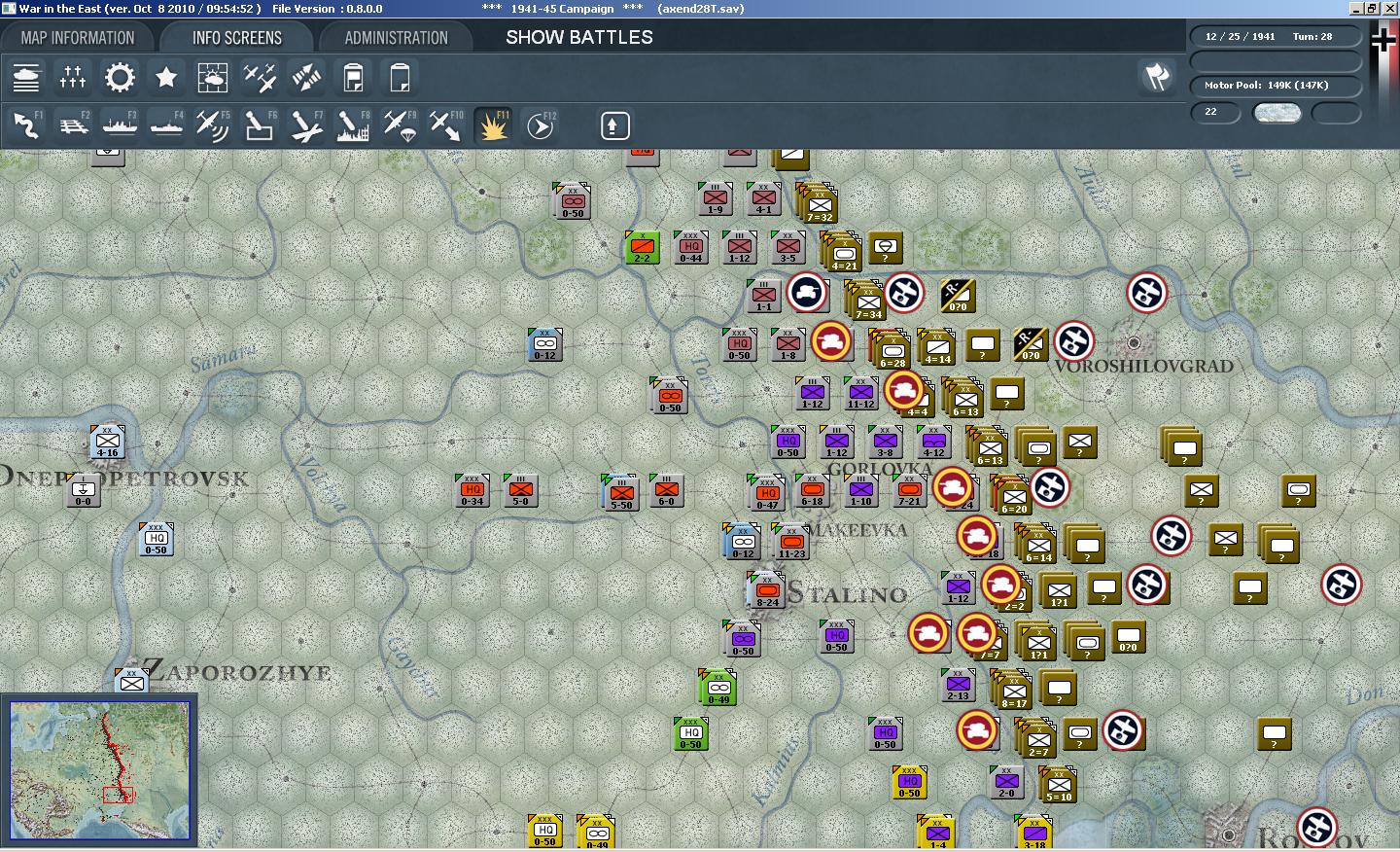Select the red 5-50 infantry counter
Image resolution: width=1400 pixels, height=852 pixels.
pos(620,493)
